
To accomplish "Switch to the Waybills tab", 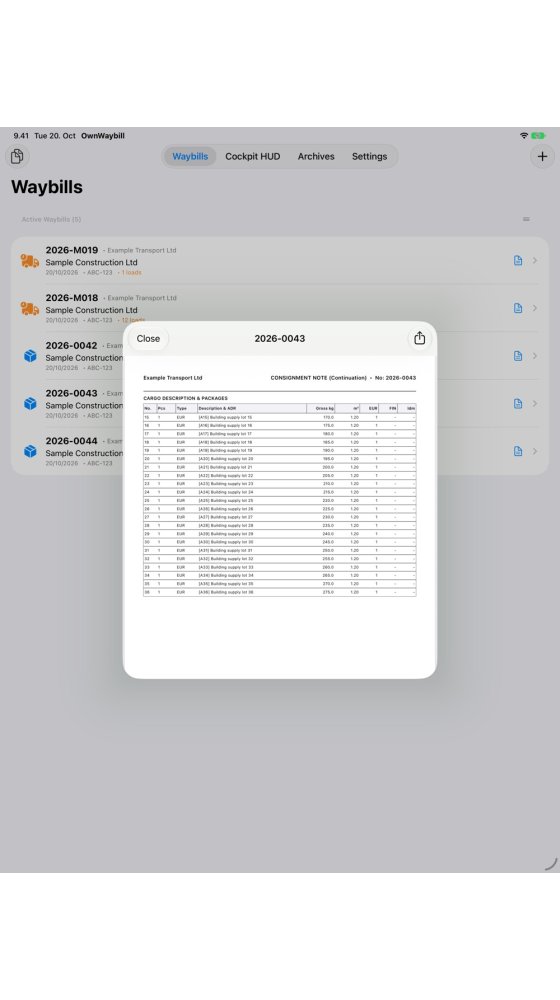I will 190,156.
